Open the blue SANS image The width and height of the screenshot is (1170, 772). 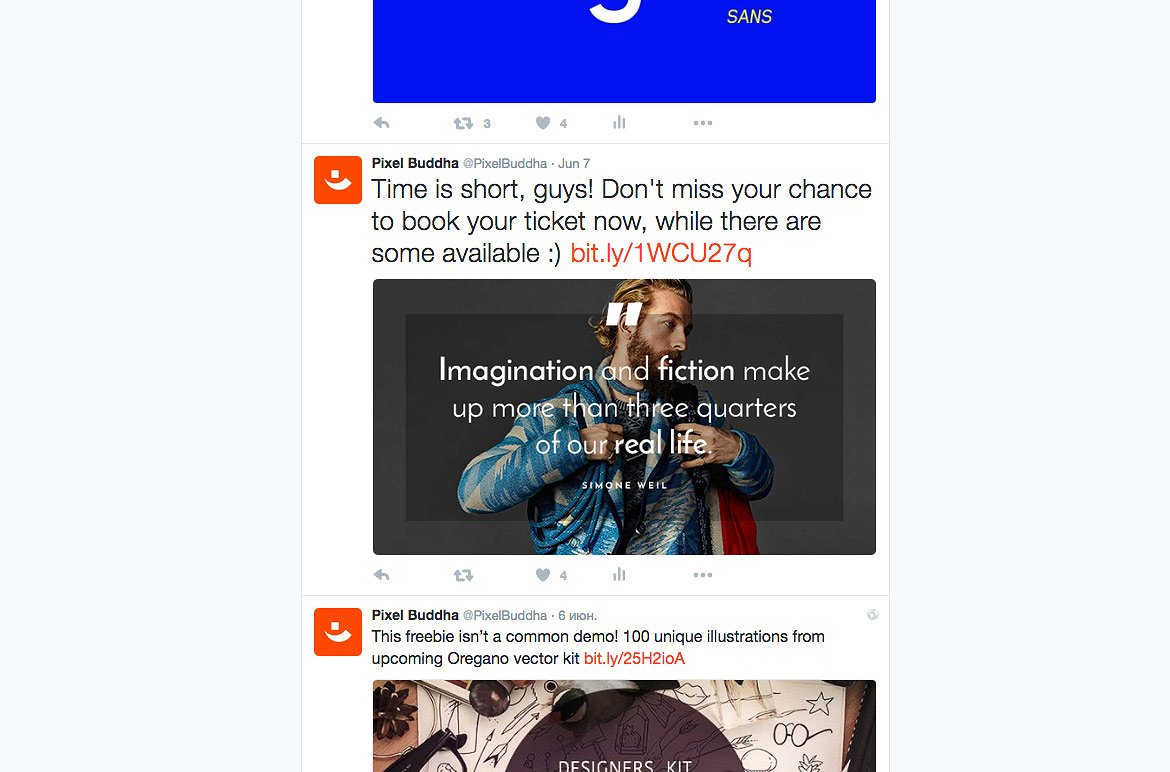coord(625,51)
